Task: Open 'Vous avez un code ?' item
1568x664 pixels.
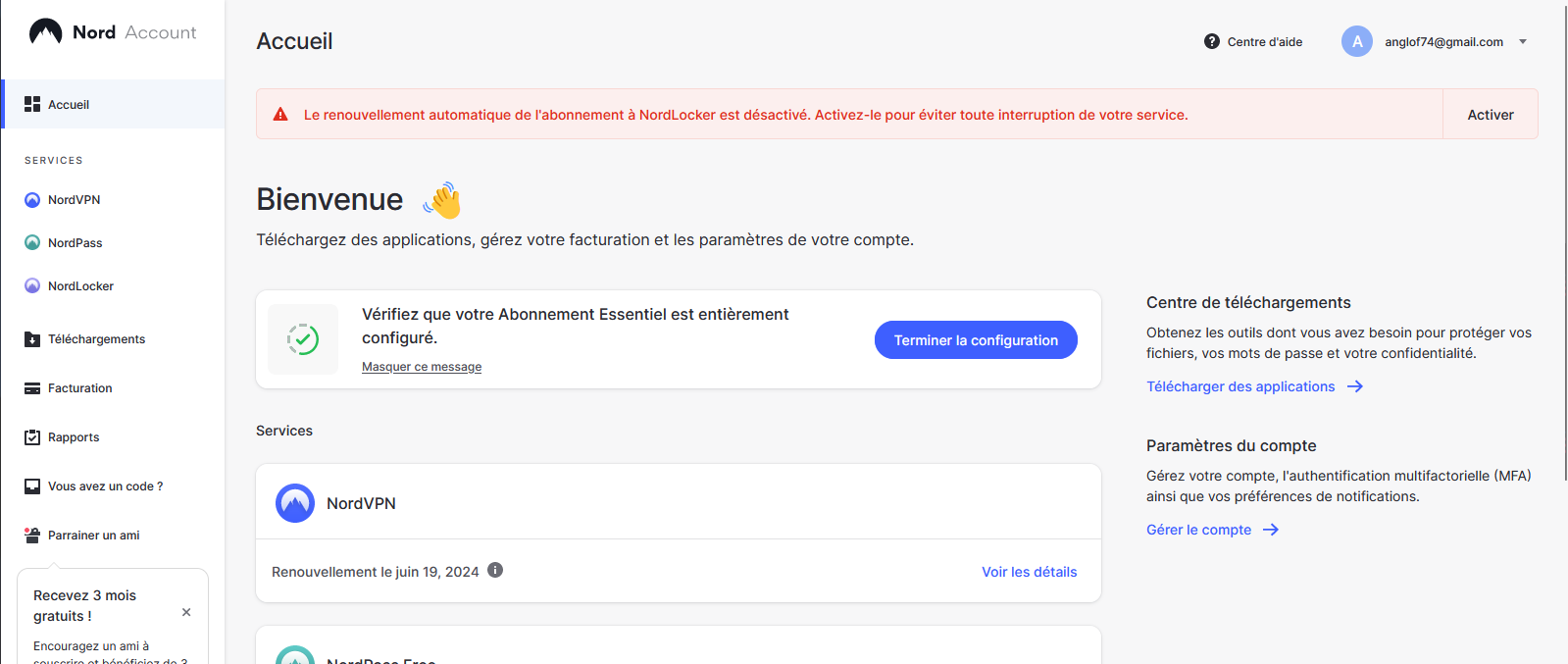Action: [x=105, y=486]
